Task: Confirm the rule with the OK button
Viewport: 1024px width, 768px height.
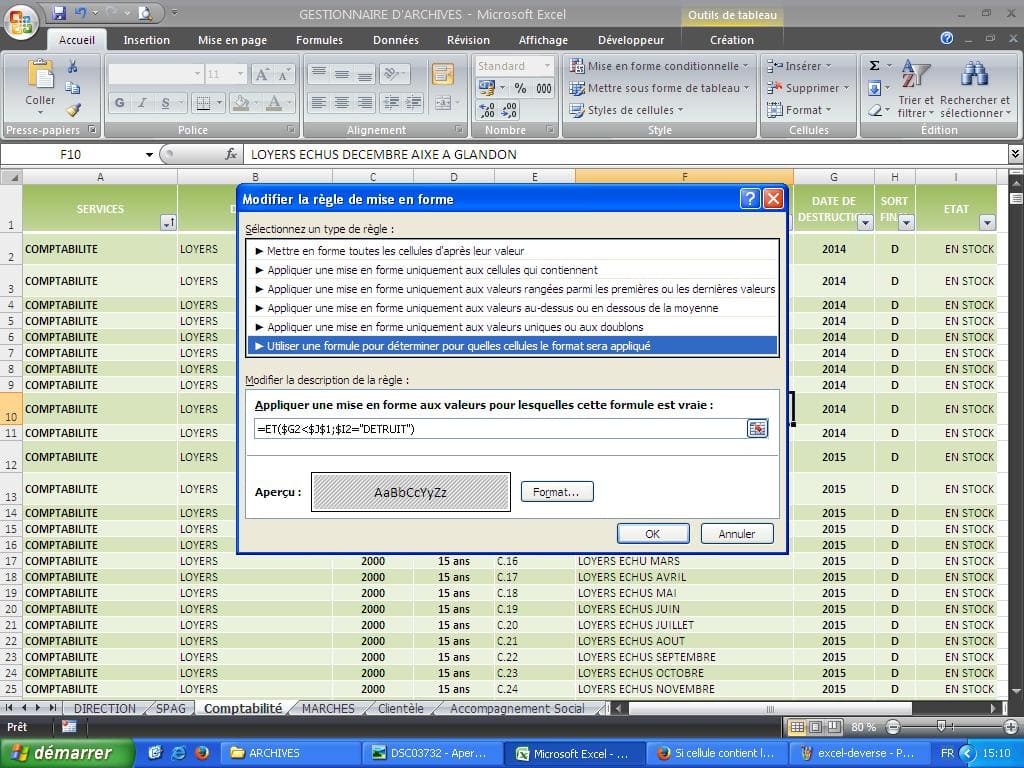Action: click(652, 534)
